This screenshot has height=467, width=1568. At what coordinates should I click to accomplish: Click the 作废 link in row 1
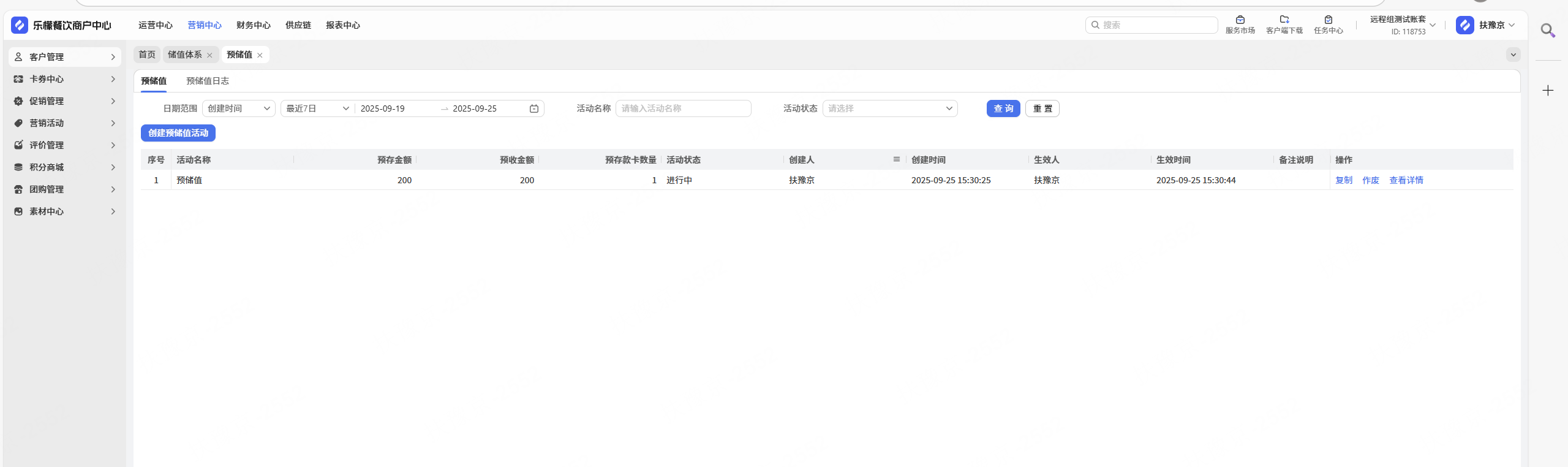(1371, 180)
